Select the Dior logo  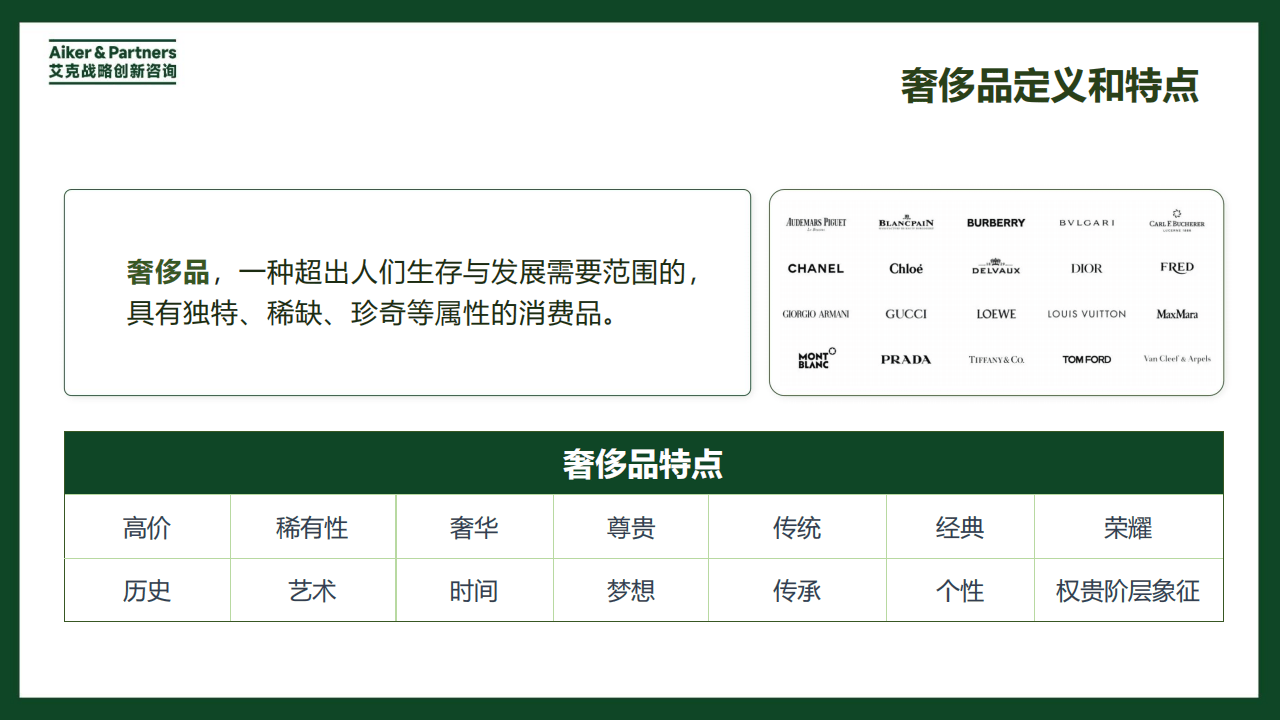(x=1086, y=269)
